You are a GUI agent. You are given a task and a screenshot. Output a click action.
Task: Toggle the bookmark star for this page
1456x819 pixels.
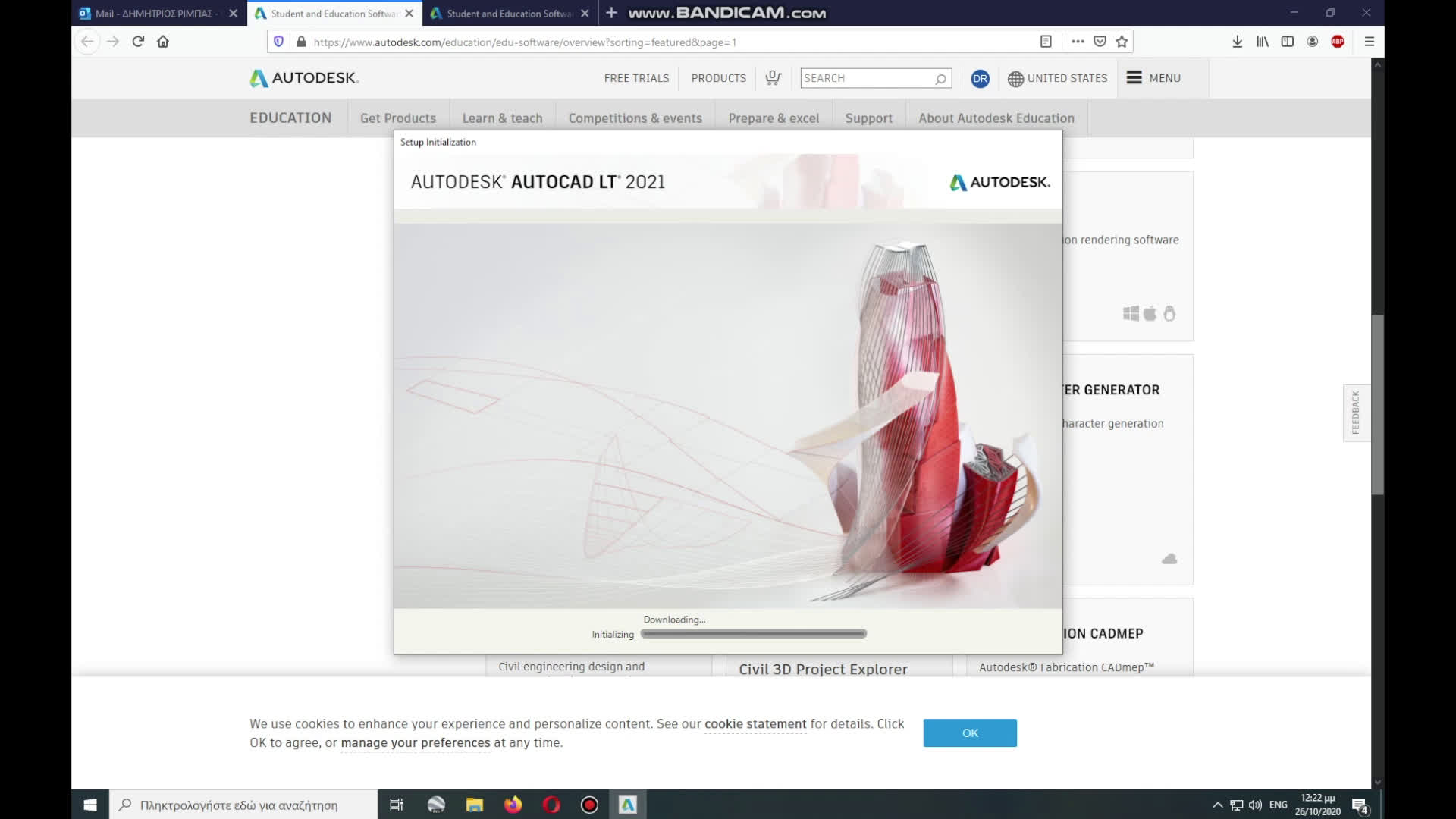(x=1122, y=42)
